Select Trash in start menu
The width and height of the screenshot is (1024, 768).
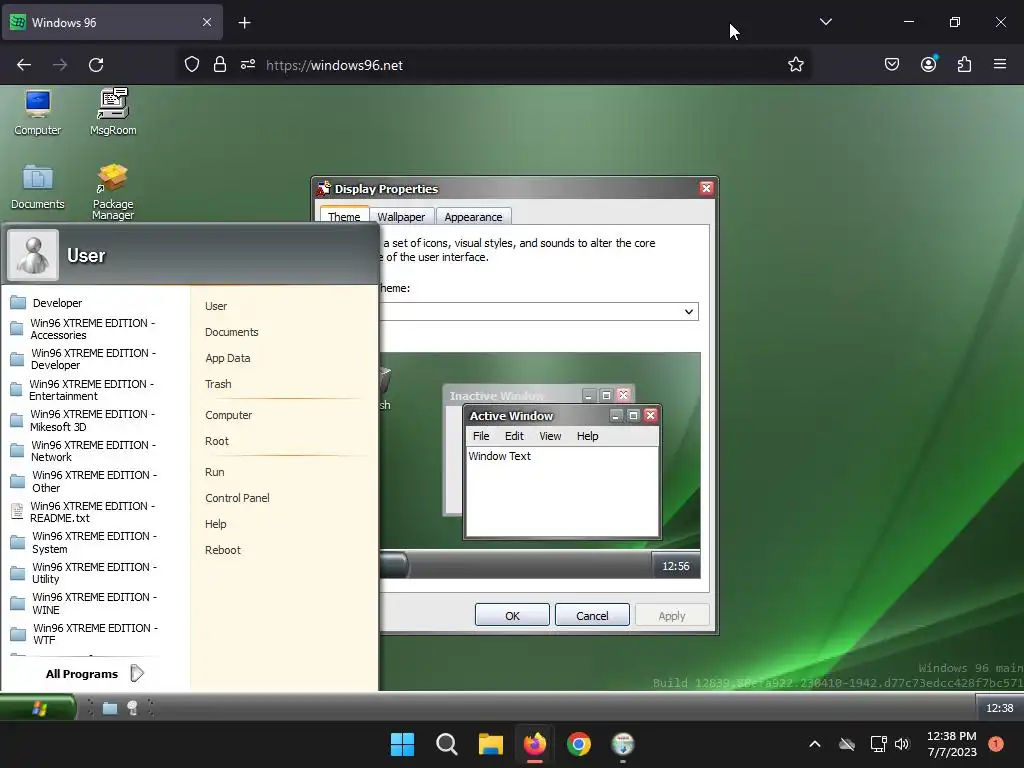pos(218,384)
